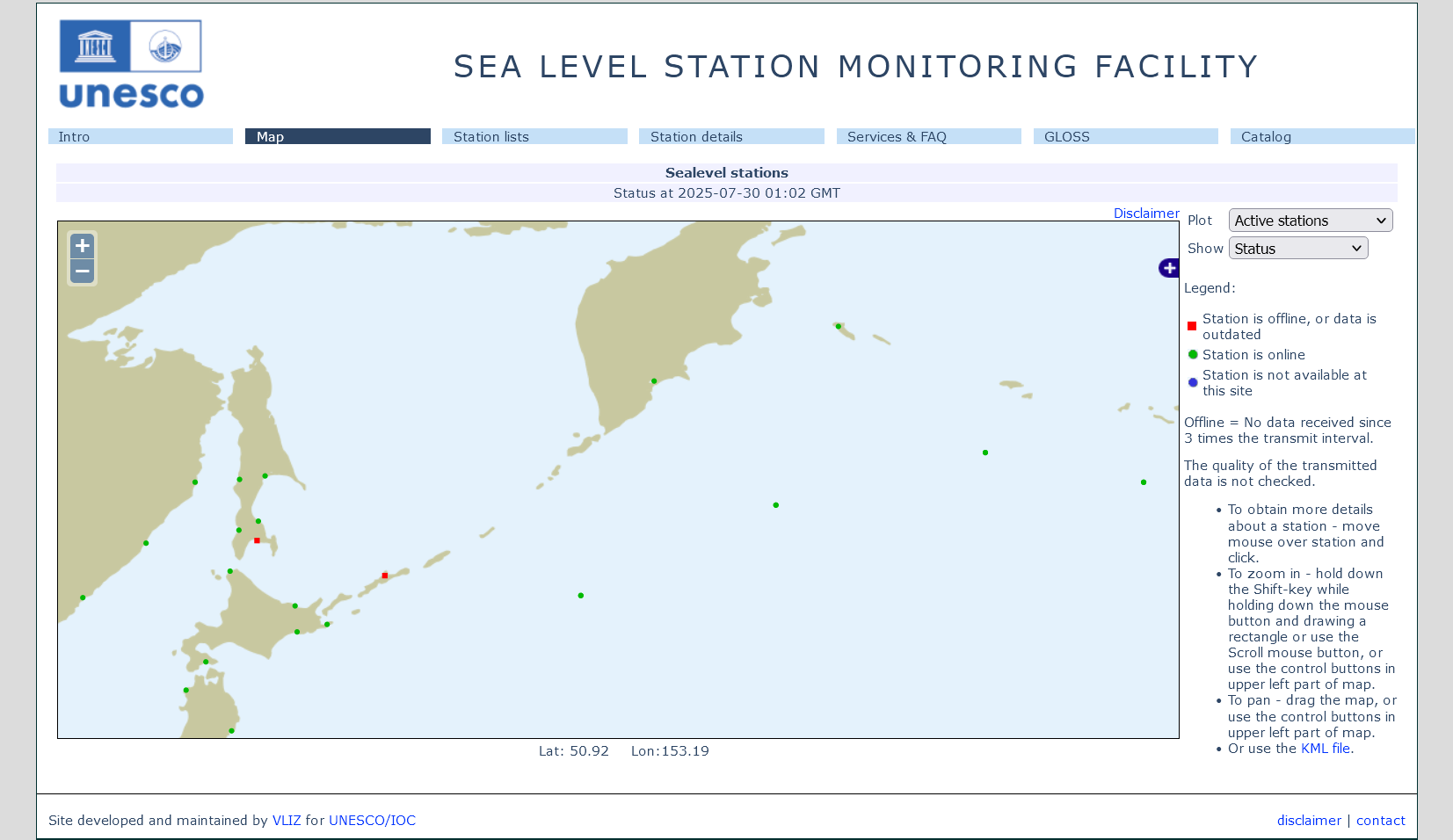The image size is (1453, 840).
Task: Click the green station at the bottom of Honshu coast
Action: pyautogui.click(x=231, y=731)
